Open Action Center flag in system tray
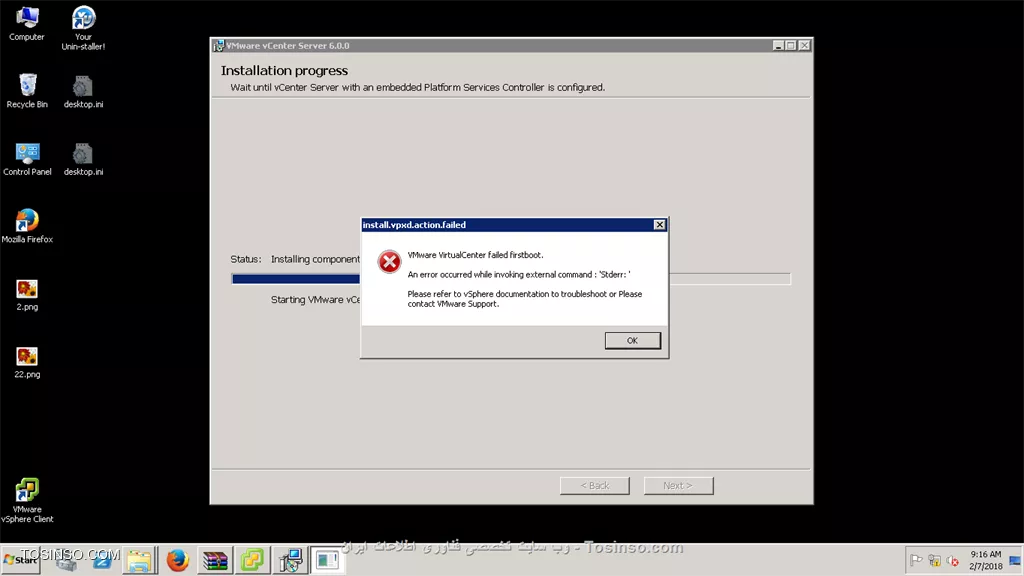 (916, 560)
